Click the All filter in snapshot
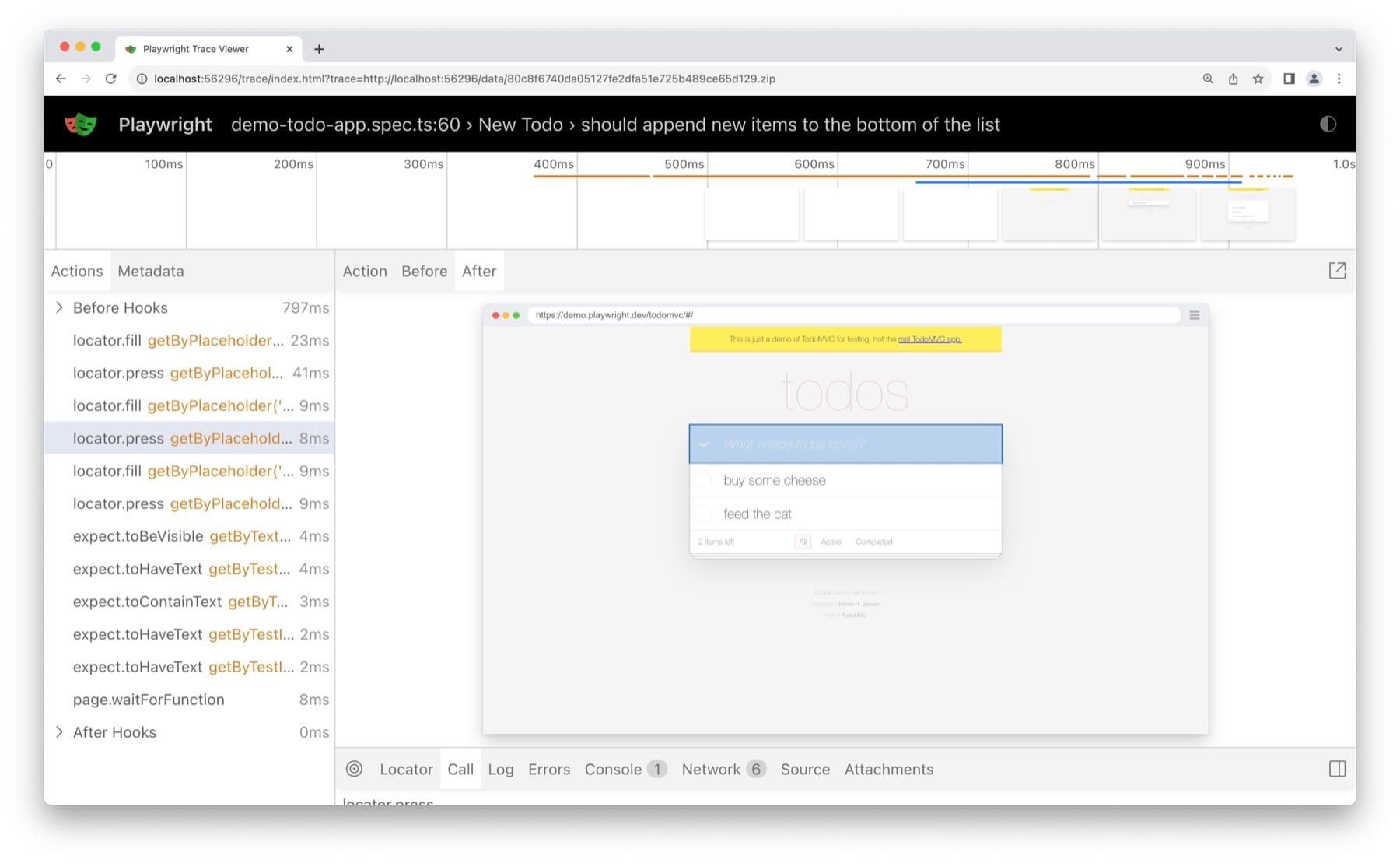Image resolution: width=1400 pixels, height=863 pixels. (x=803, y=542)
